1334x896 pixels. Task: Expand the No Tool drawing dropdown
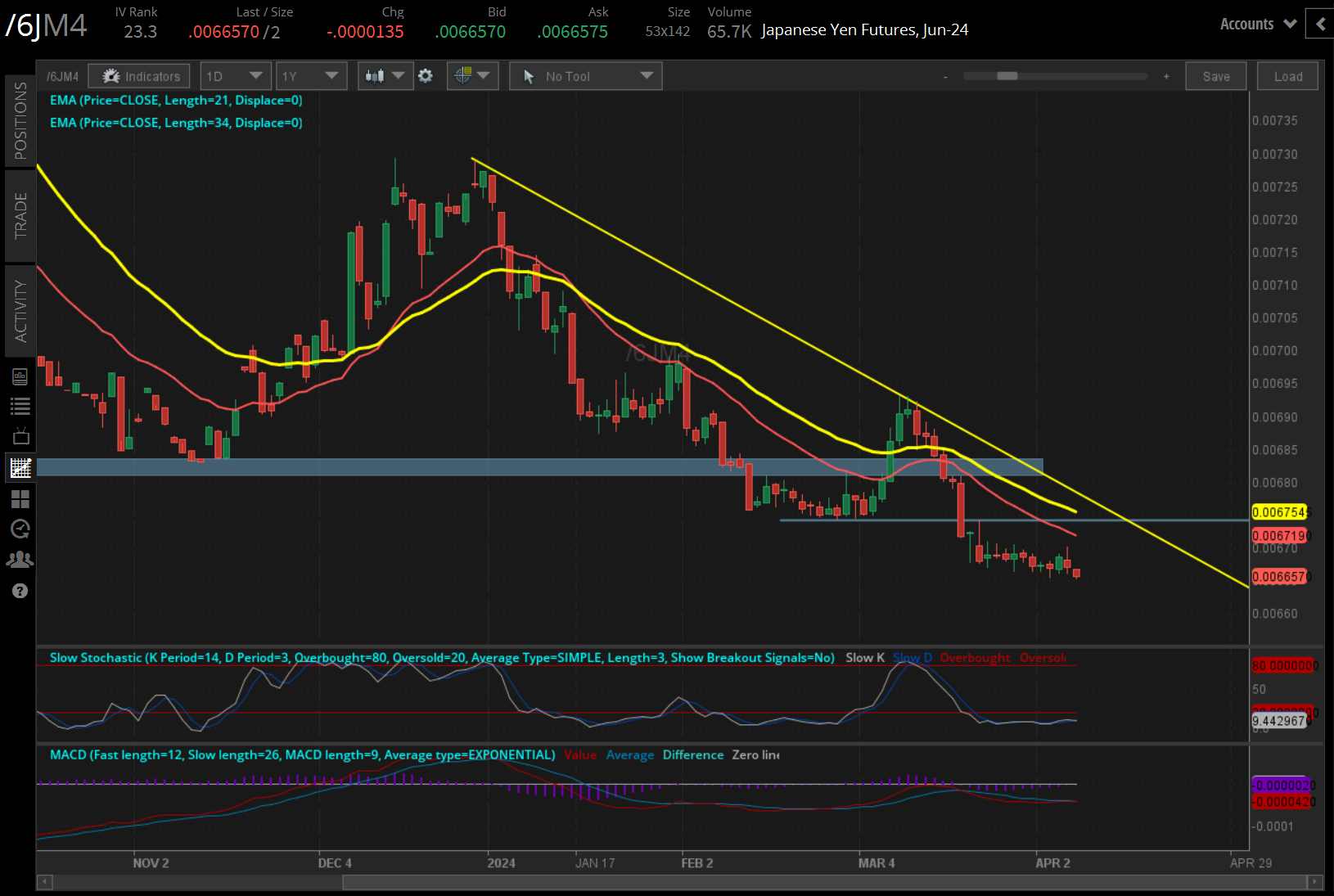(x=585, y=76)
